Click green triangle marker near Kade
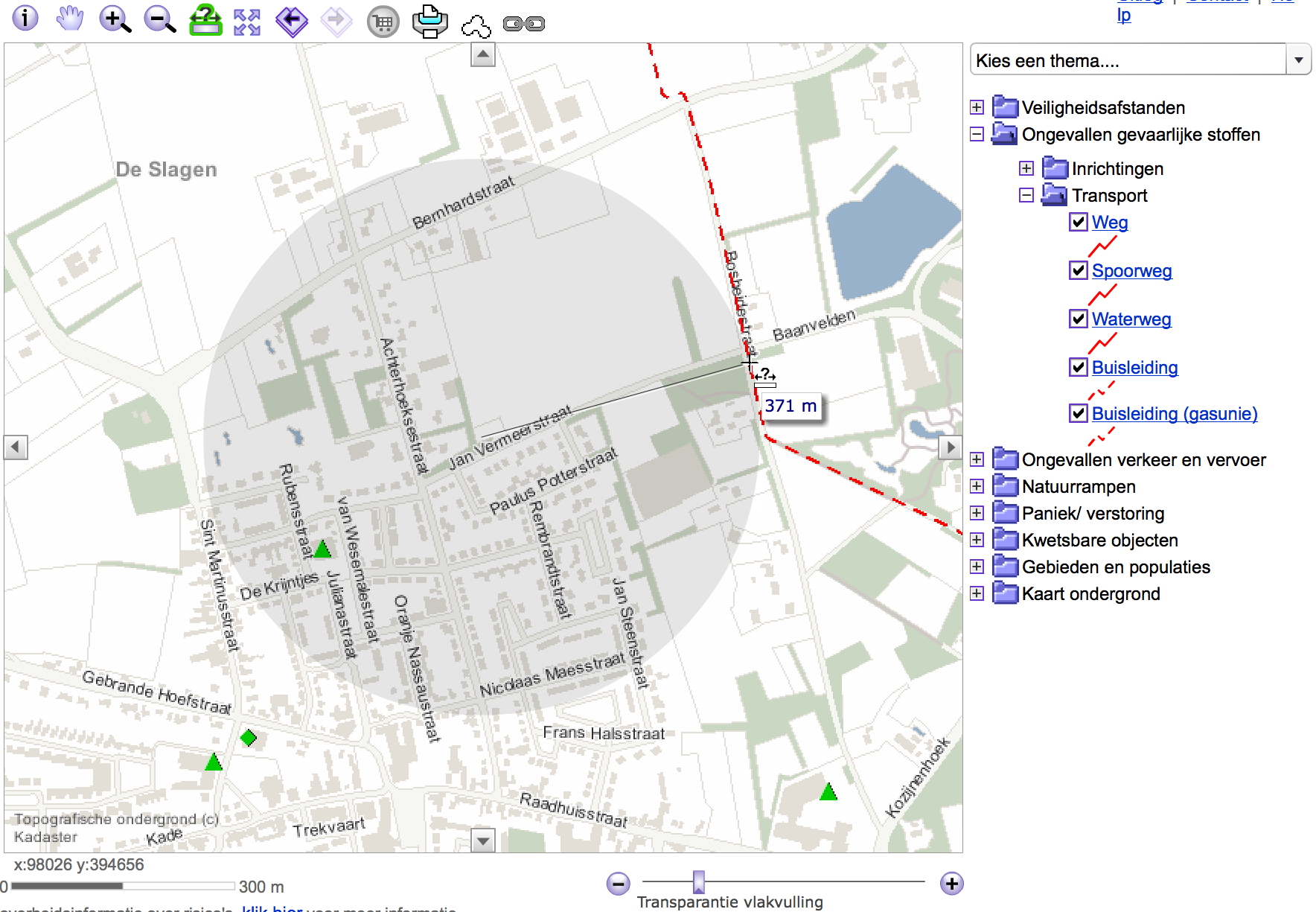Viewport: 1316px width, 912px height. tap(214, 762)
